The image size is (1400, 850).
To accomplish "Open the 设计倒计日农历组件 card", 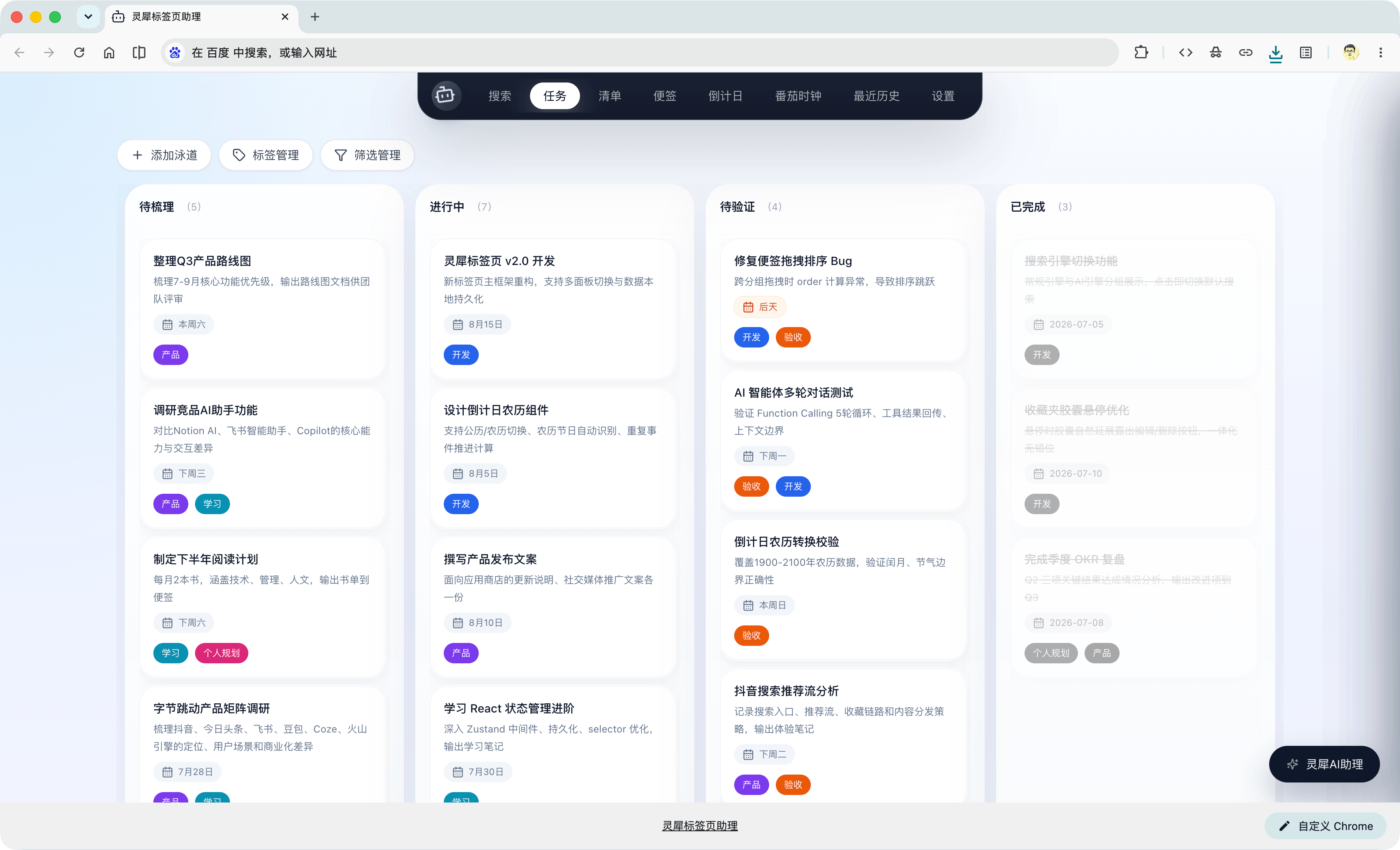I will (553, 458).
